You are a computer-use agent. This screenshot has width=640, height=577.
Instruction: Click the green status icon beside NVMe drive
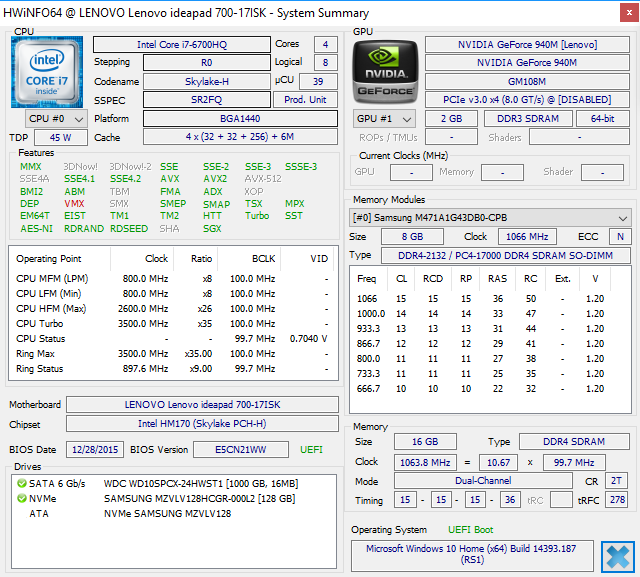[21, 498]
